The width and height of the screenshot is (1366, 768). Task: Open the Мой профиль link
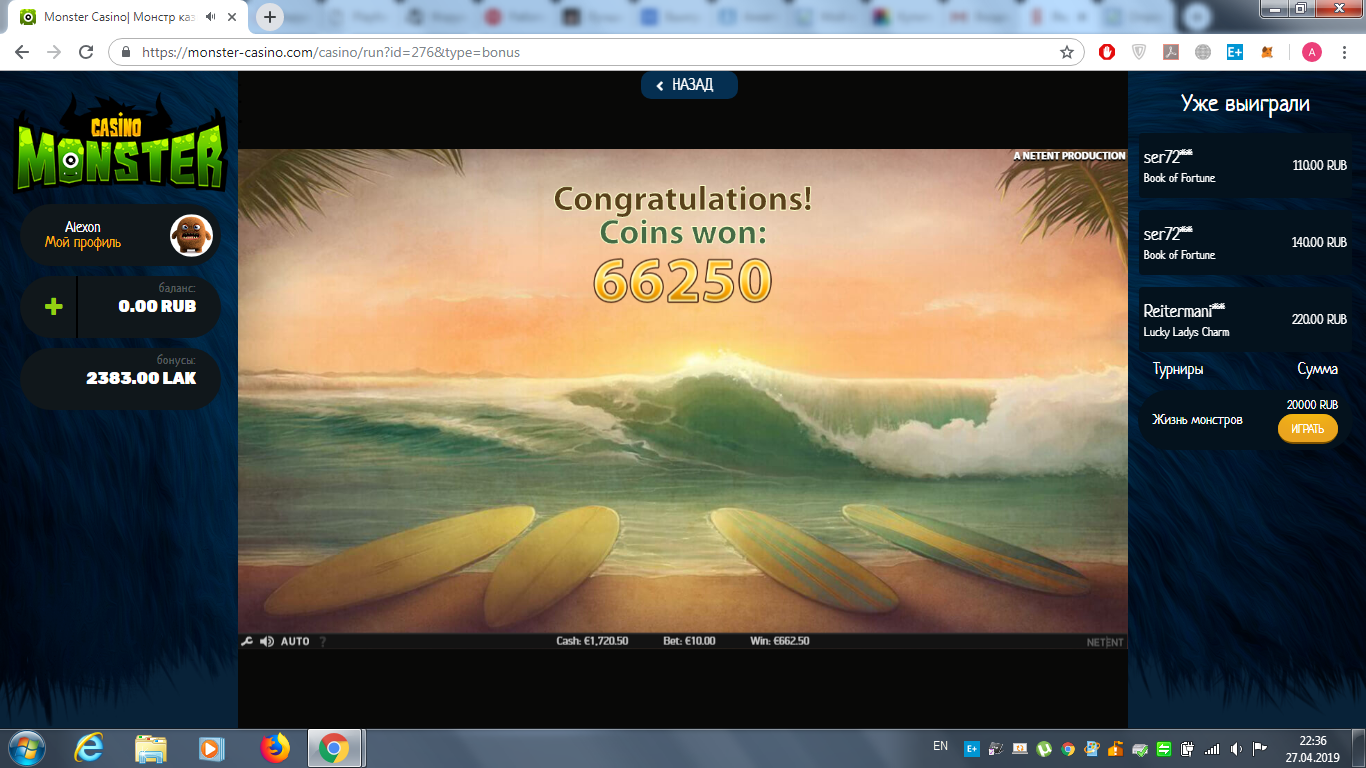(x=83, y=243)
